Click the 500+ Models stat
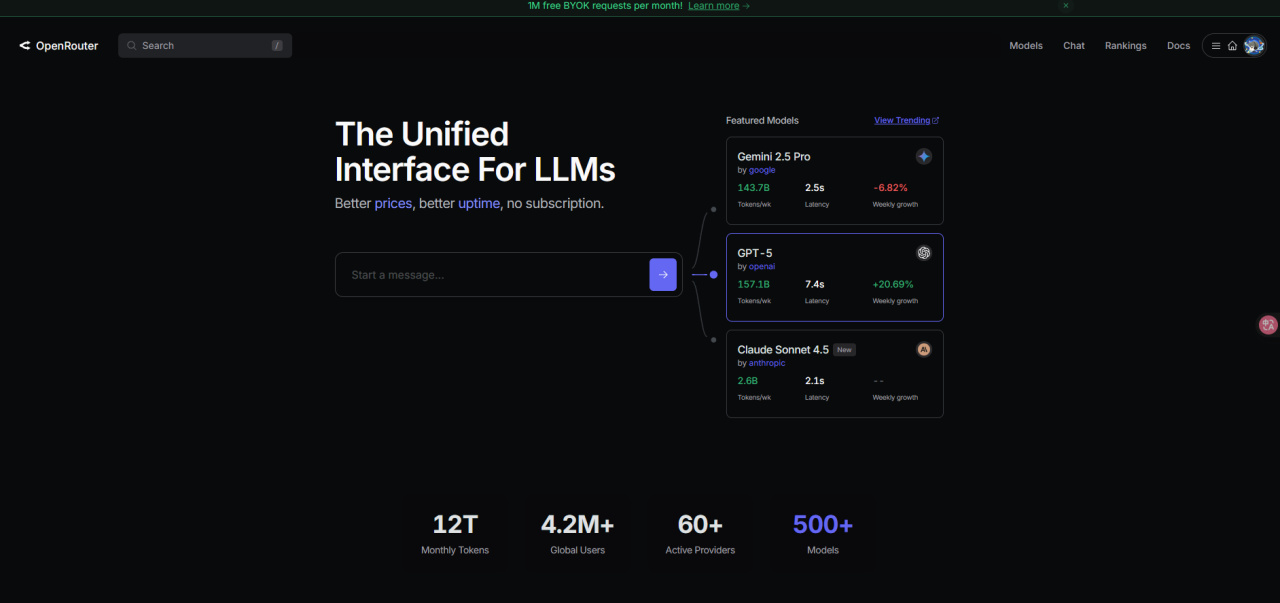Viewport: 1280px width, 603px height. click(x=823, y=534)
